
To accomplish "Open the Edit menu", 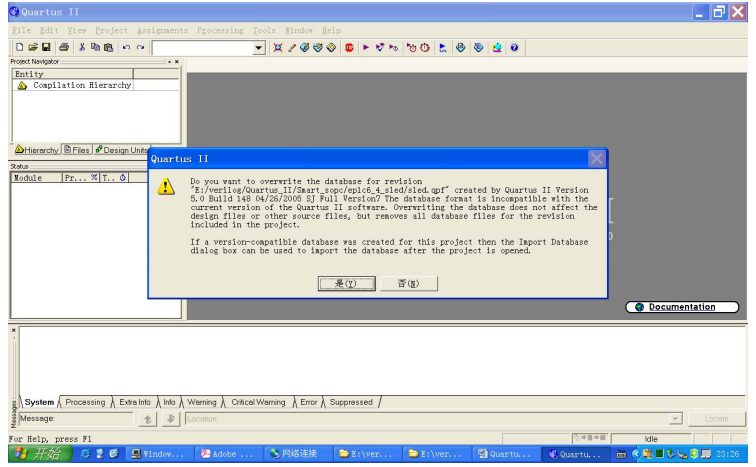I will pos(49,30).
